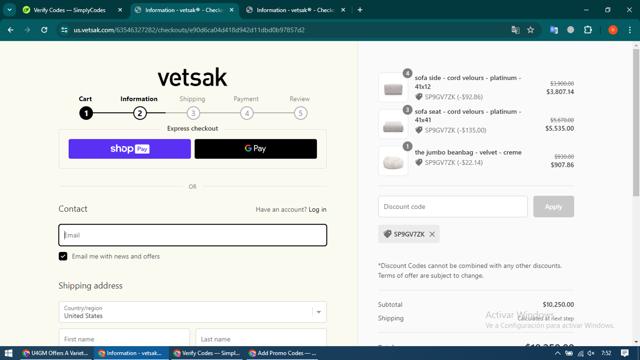Open the Chrome profile avatar

point(613,30)
